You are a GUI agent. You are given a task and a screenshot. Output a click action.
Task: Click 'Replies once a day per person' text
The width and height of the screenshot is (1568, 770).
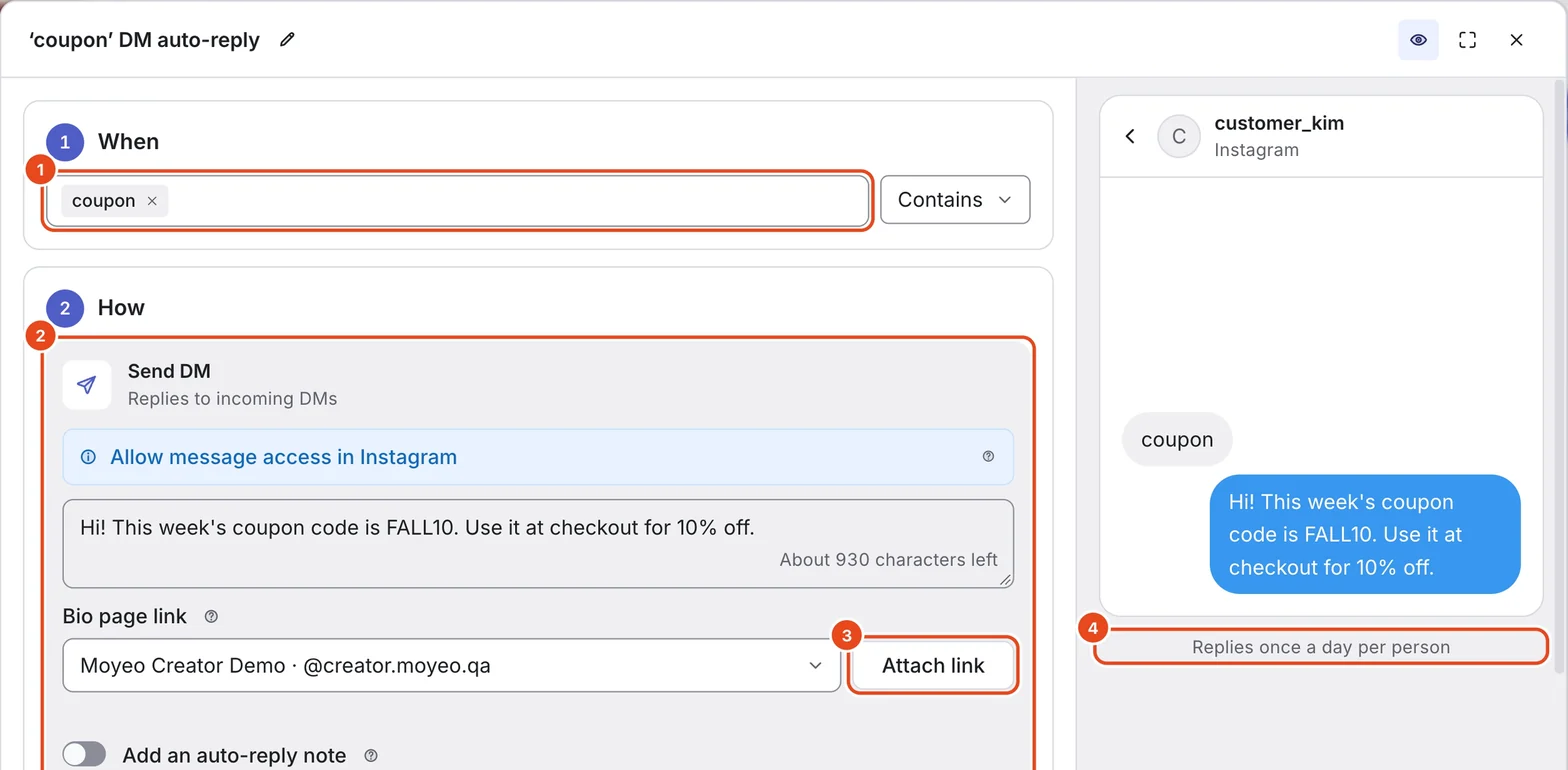tap(1321, 647)
